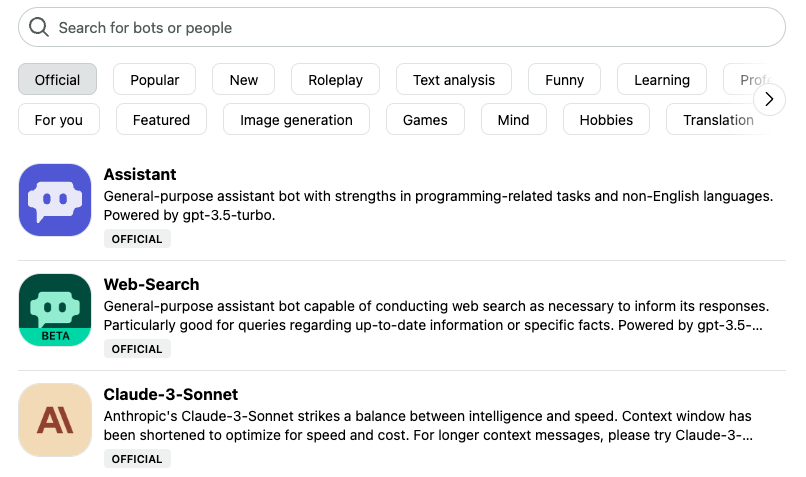This screenshot has height=477, width=806.
Task: Select Image generation category
Action: tap(297, 120)
